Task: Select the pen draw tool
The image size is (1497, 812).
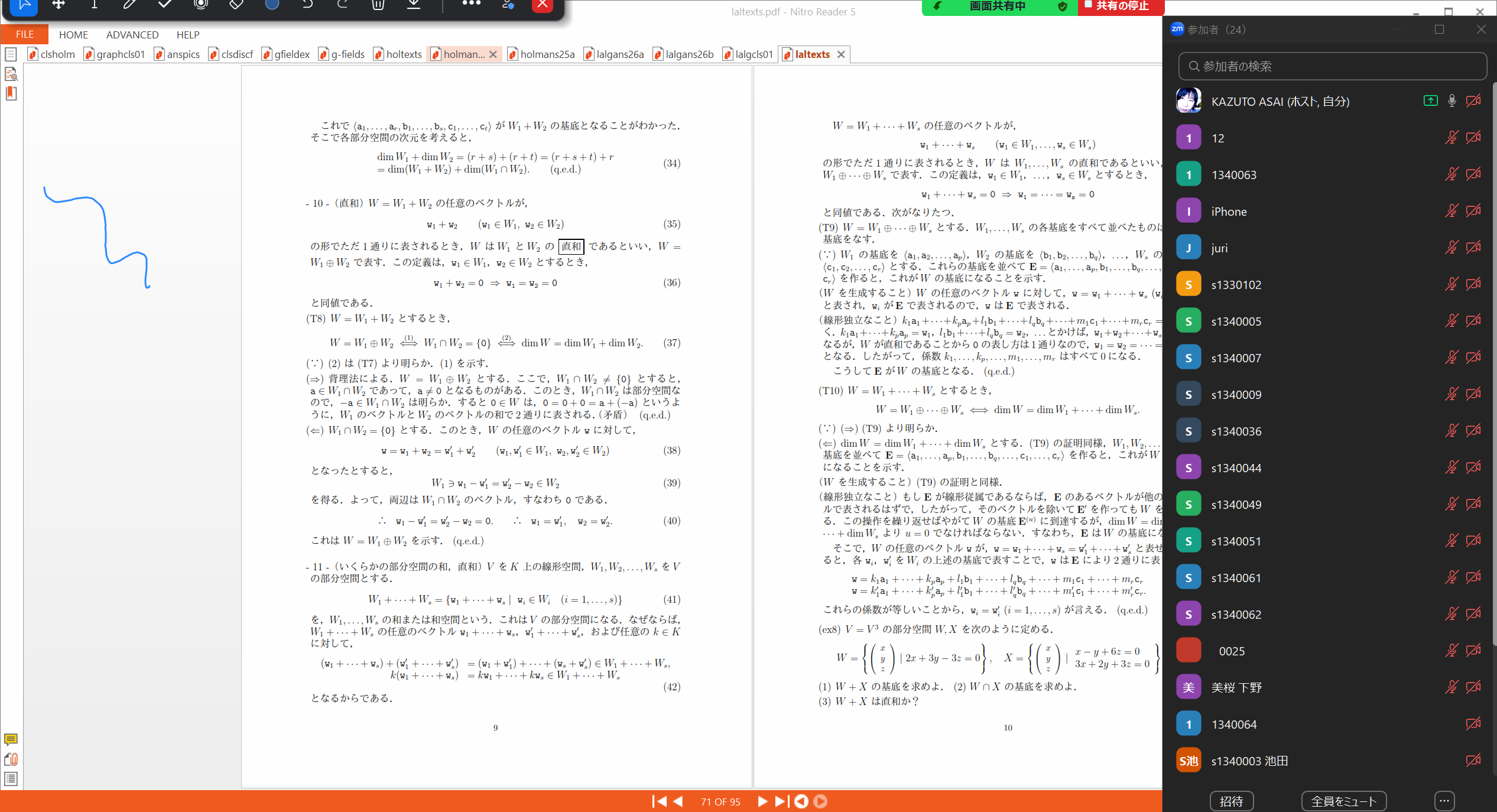Action: tap(129, 5)
